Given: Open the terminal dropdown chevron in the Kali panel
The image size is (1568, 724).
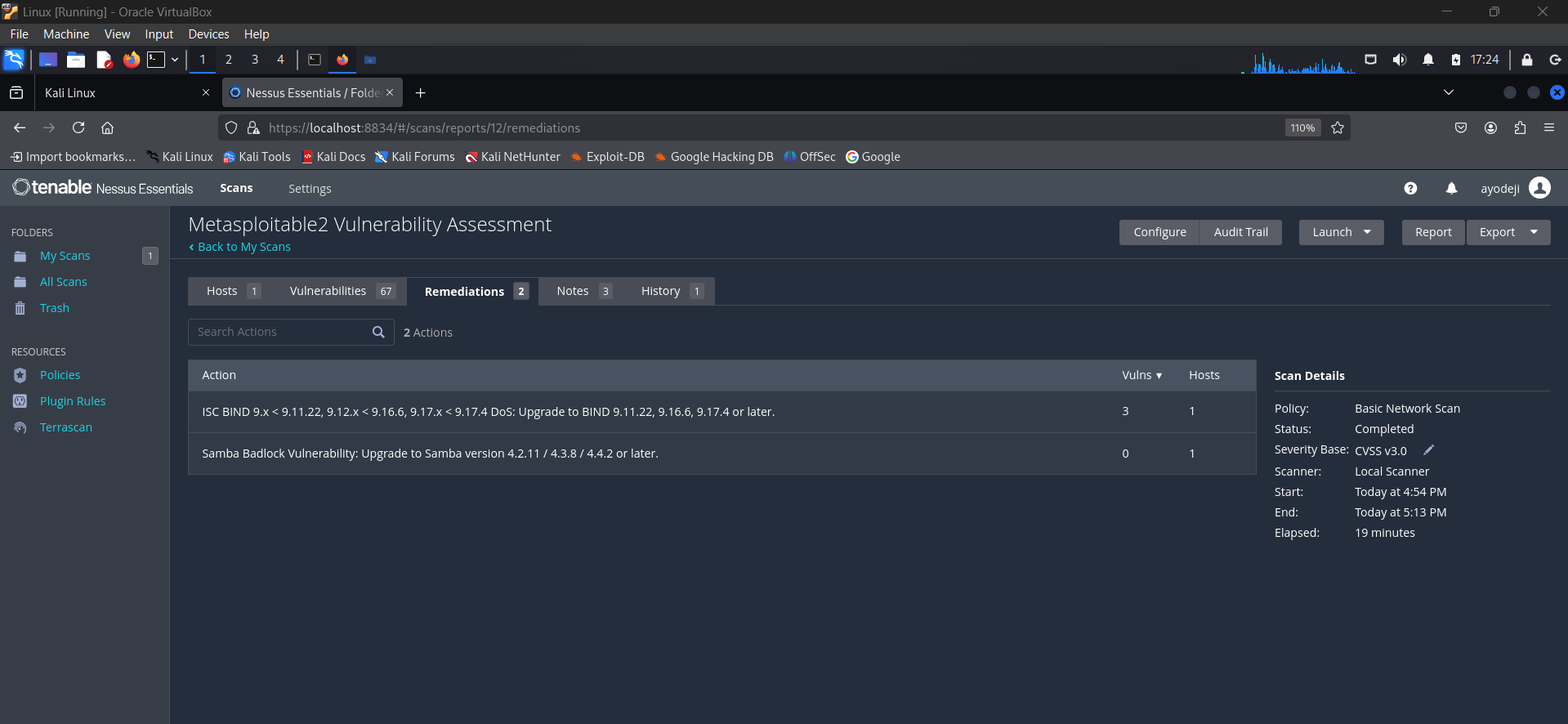Looking at the screenshot, I should point(175,60).
